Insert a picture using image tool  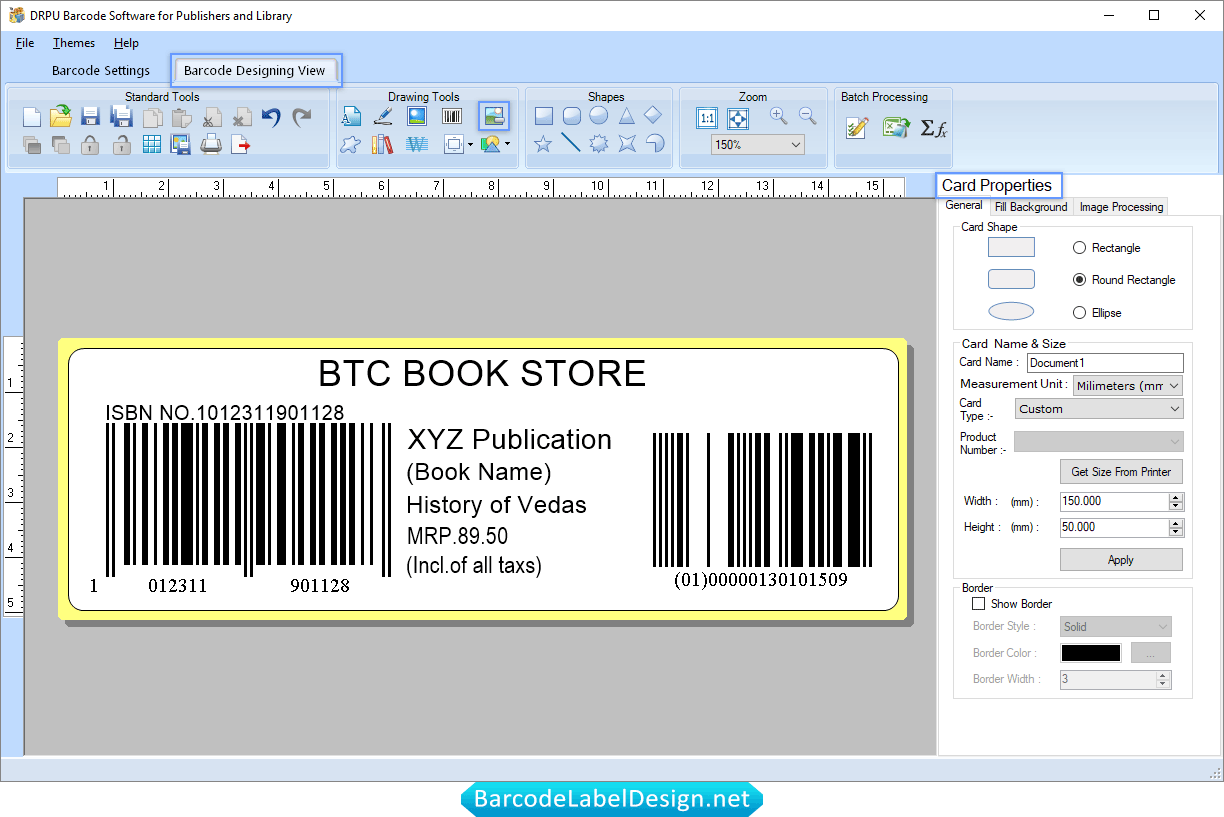coord(417,116)
